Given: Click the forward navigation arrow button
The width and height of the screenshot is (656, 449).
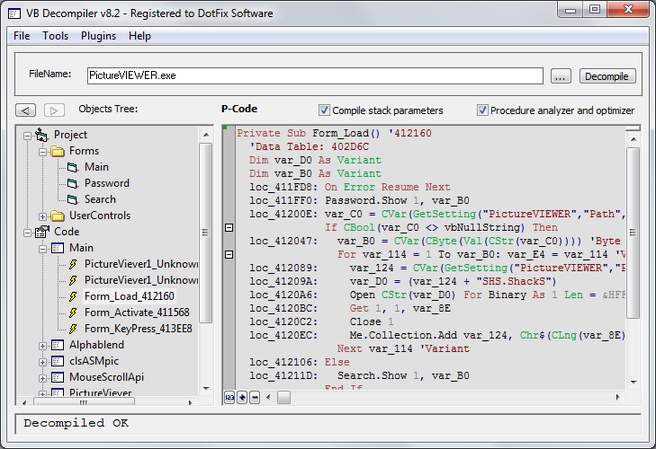Looking at the screenshot, I should click(x=54, y=110).
